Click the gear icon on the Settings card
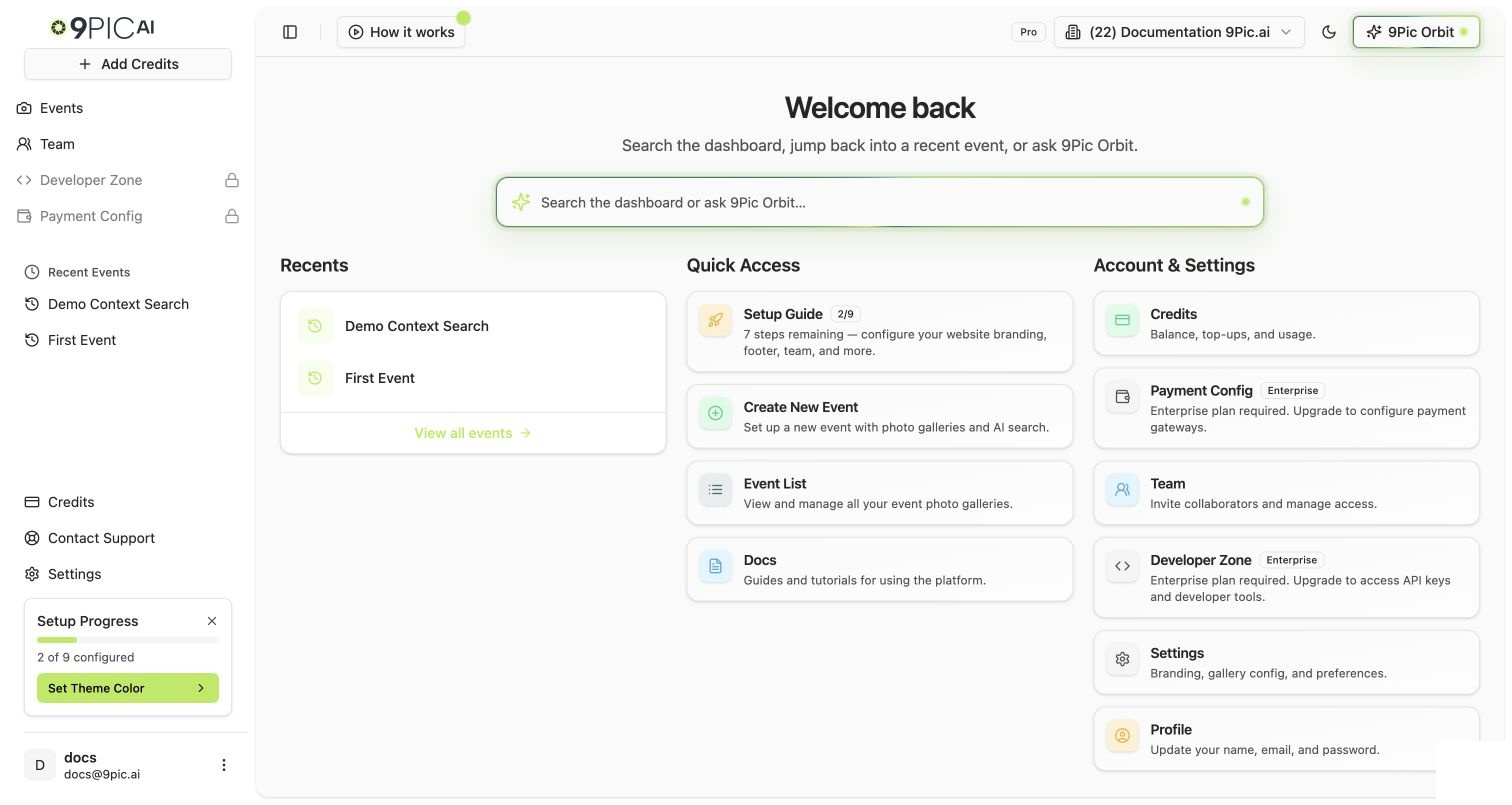 (1122, 659)
